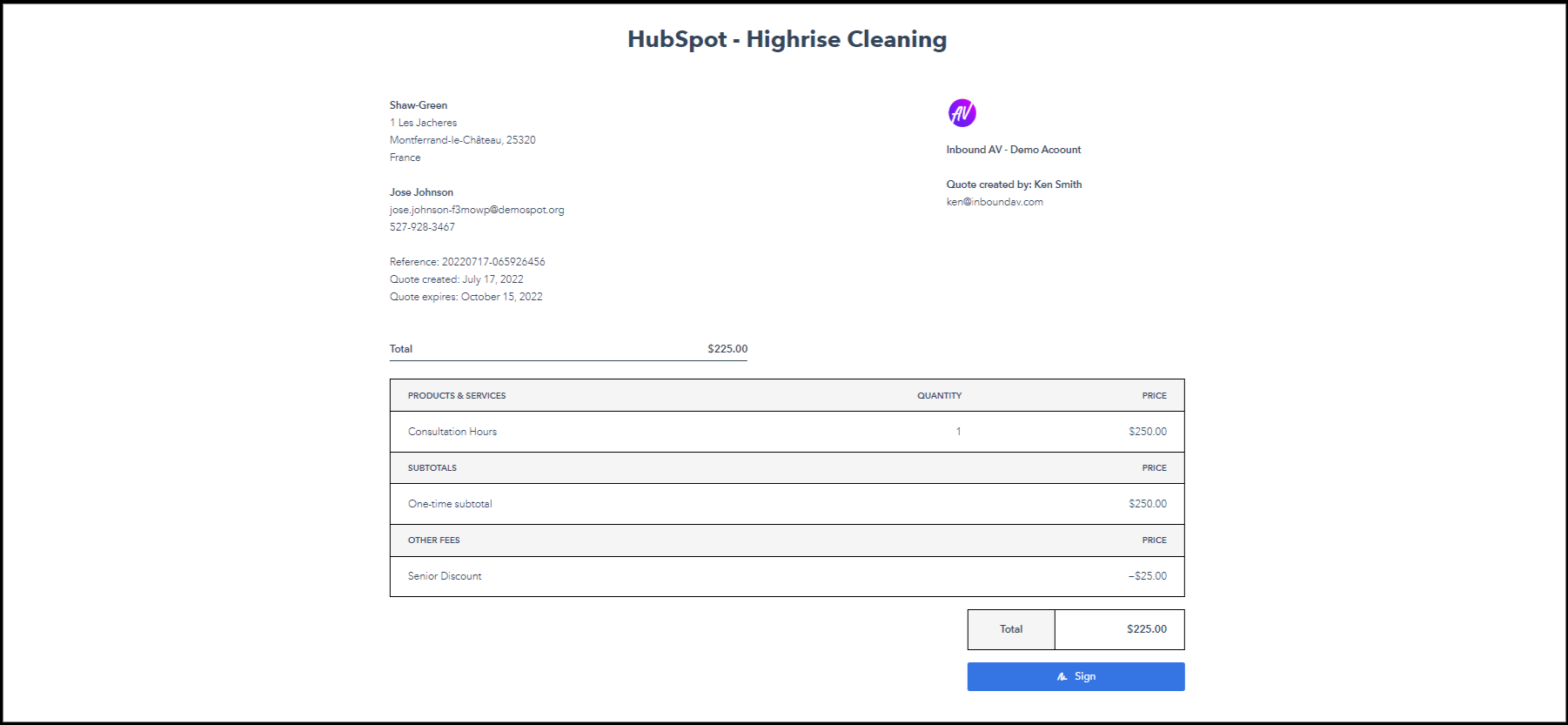Click the discount amount −$25.00

[1148, 576]
